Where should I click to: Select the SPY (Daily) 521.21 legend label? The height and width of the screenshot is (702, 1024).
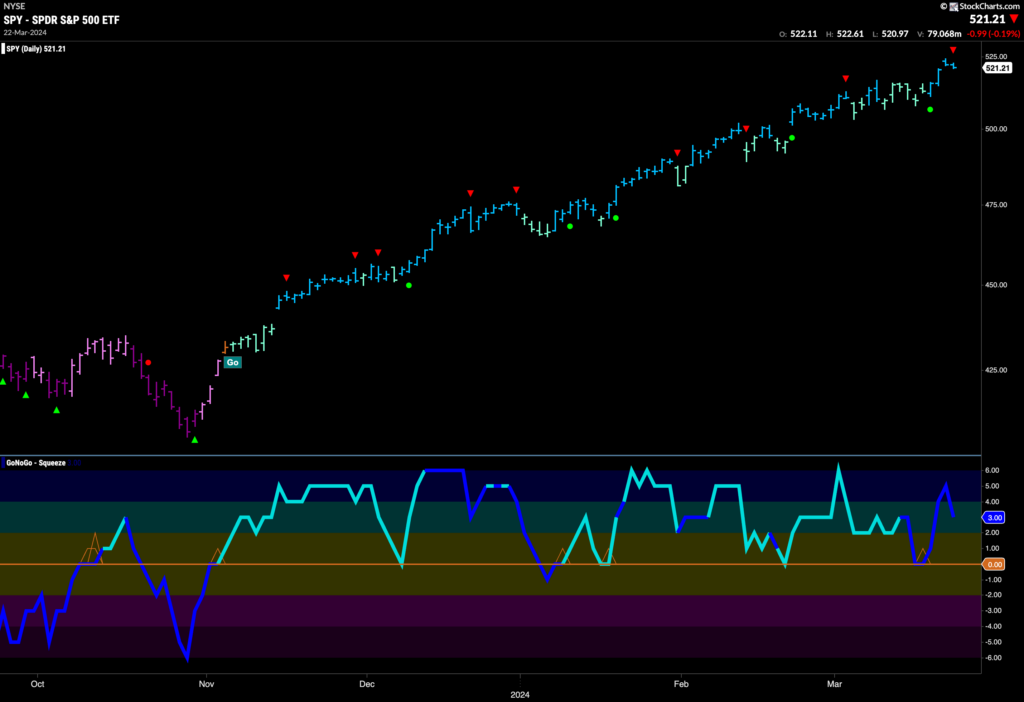coord(36,49)
